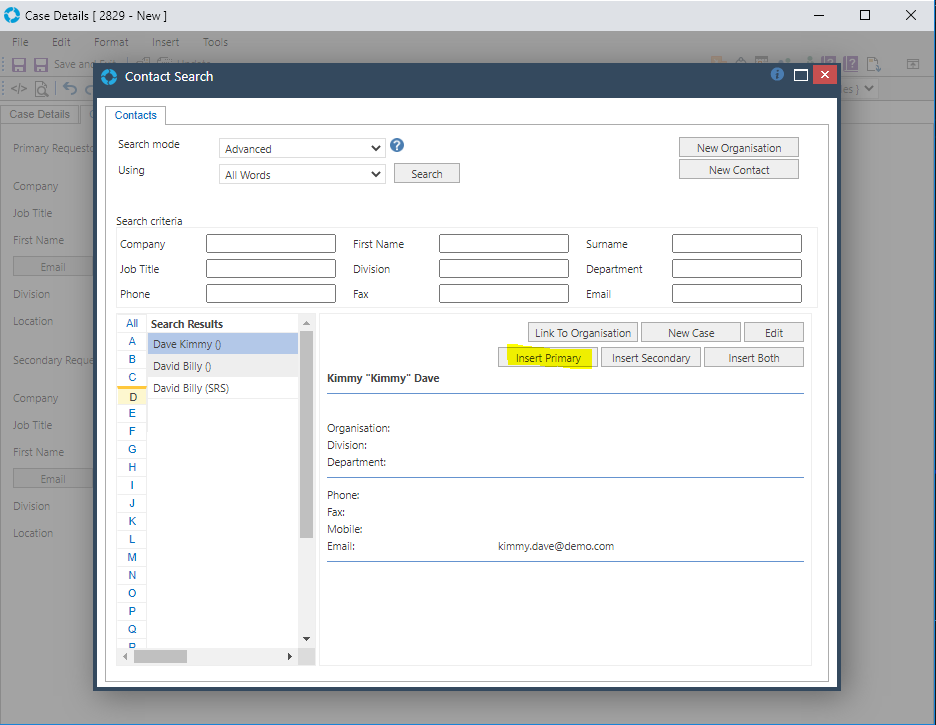This screenshot has height=725, width=936.
Task: Select the David Billy () search result
Action: pos(223,366)
